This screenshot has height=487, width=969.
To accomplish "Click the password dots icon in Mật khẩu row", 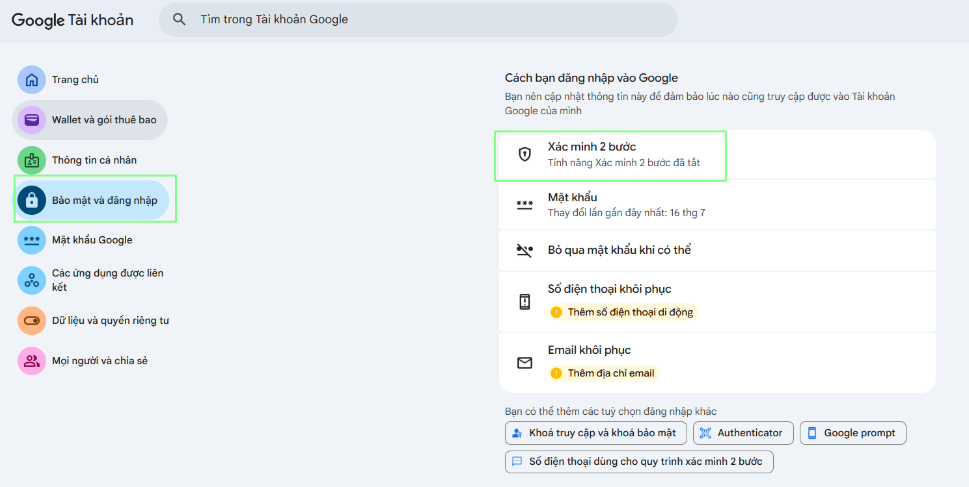I will pyautogui.click(x=524, y=205).
